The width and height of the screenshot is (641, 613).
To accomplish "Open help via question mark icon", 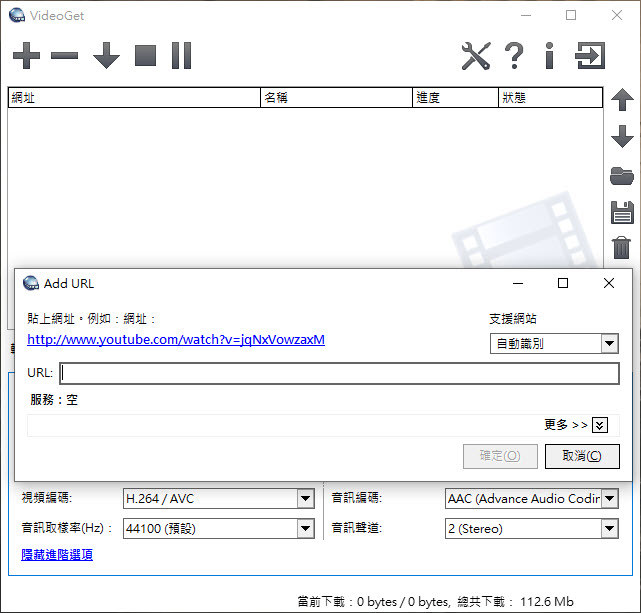I will pos(514,56).
